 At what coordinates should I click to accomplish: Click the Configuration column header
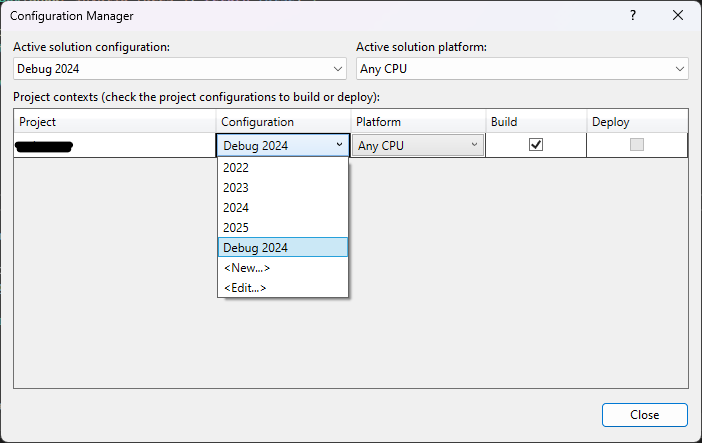click(283, 121)
